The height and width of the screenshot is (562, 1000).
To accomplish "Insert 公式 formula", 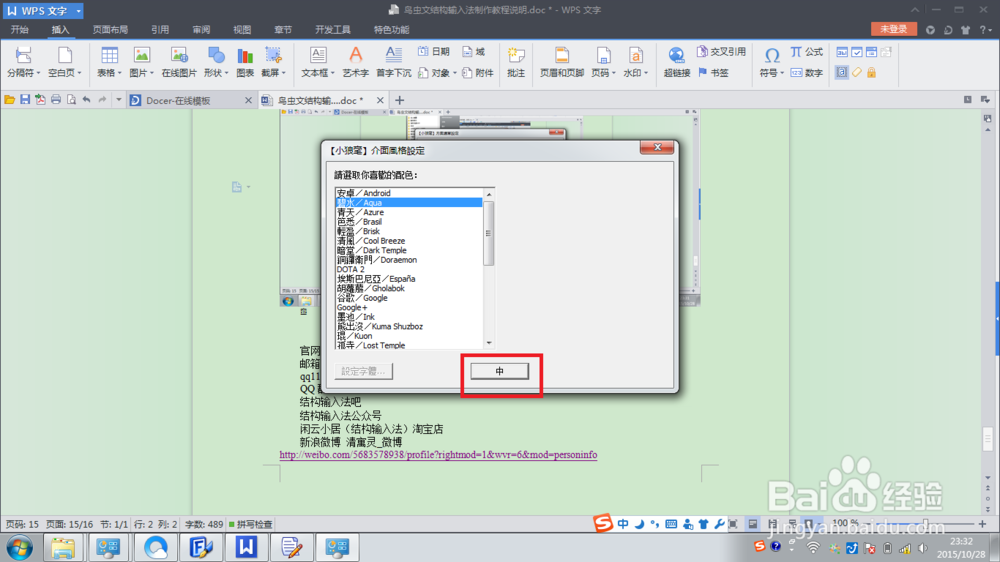I will pyautogui.click(x=806, y=52).
